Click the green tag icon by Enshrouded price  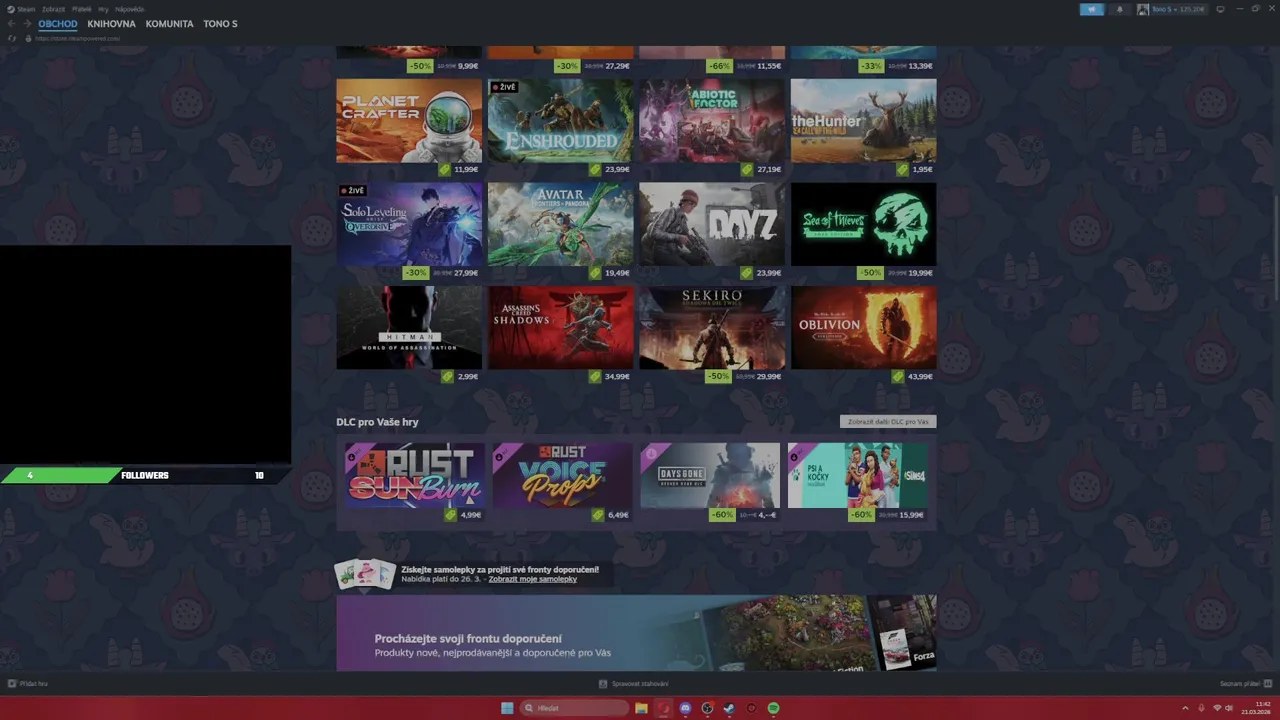click(595, 169)
